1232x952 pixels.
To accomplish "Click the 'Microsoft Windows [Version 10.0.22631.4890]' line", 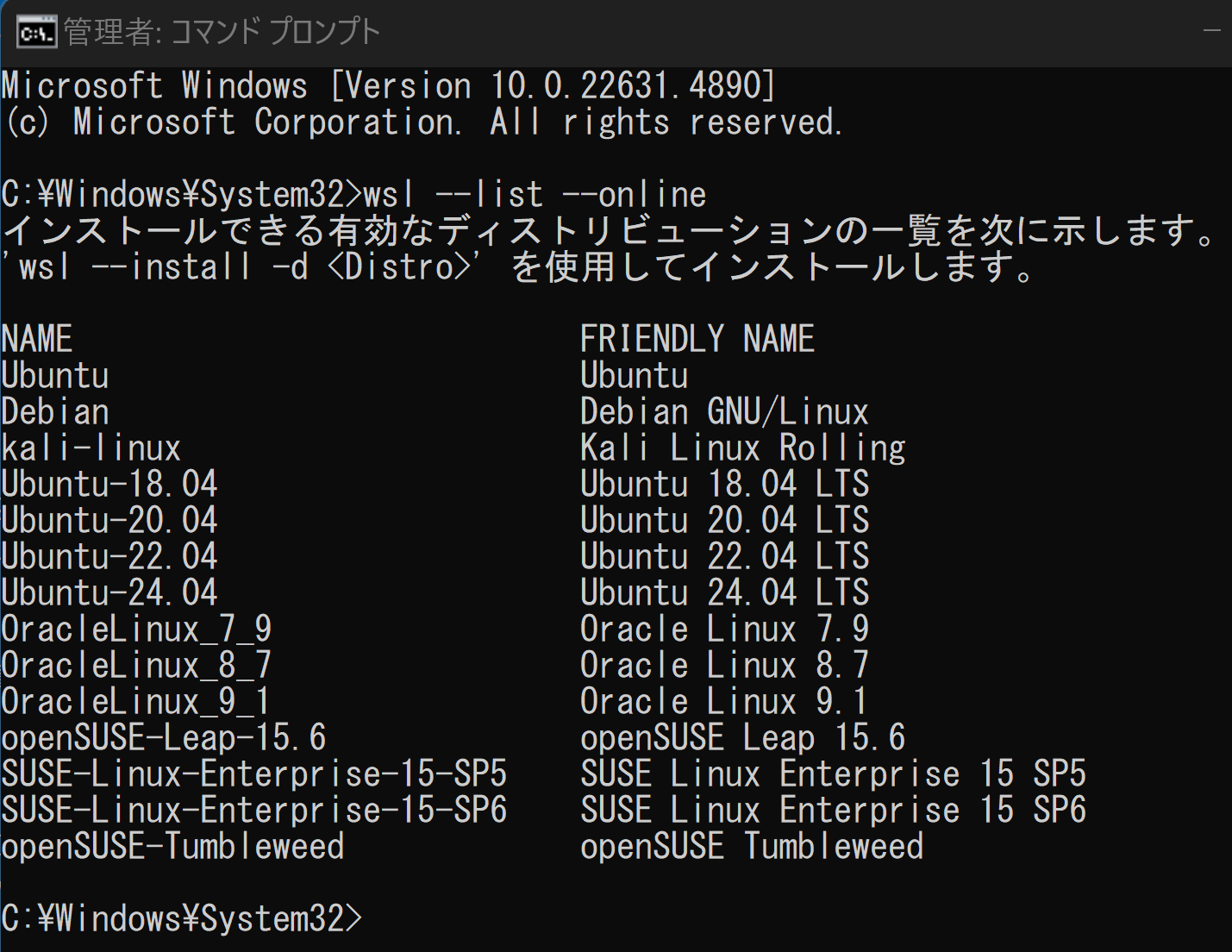I will pyautogui.click(x=389, y=85).
